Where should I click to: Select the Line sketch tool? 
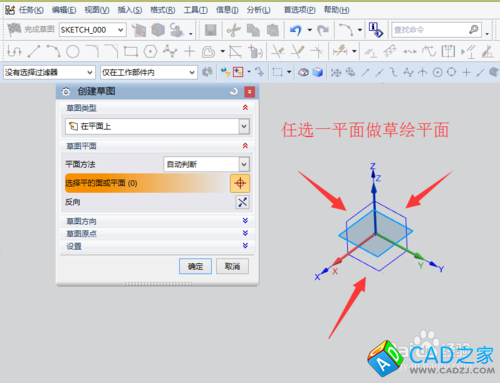coord(34,51)
